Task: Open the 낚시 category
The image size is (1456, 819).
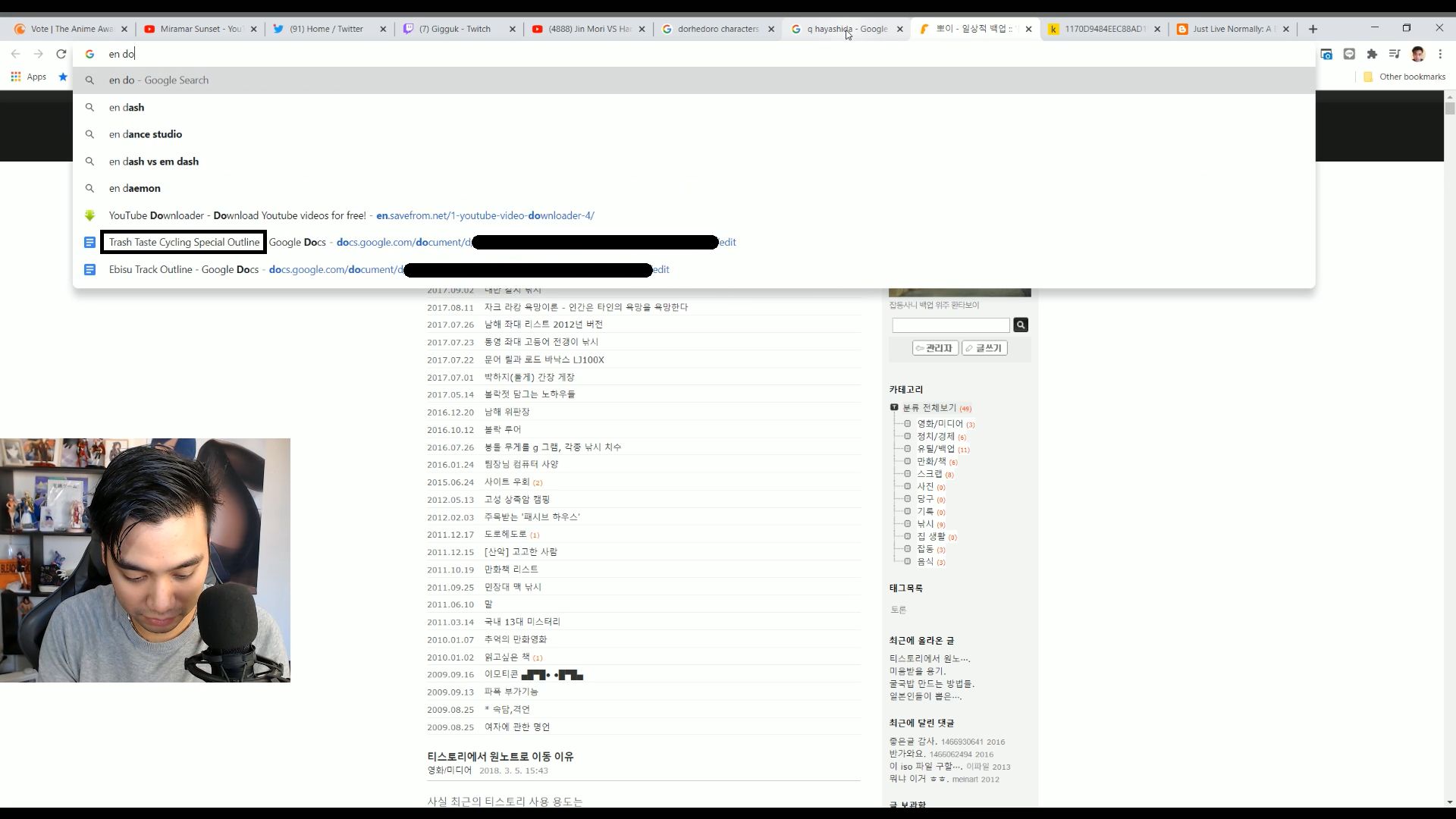Action: coord(925,524)
